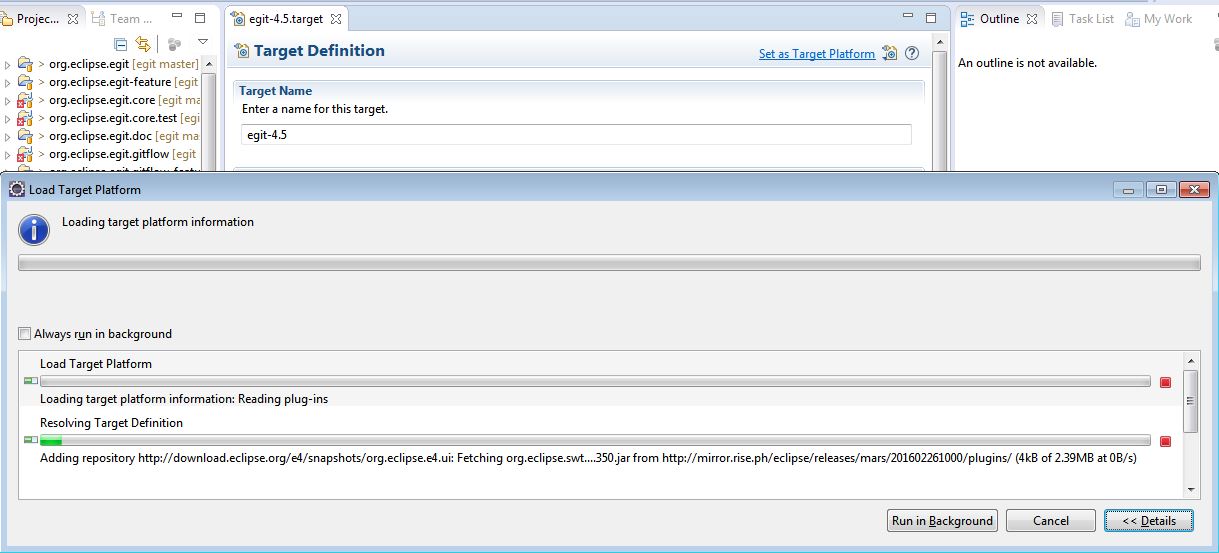The width and height of the screenshot is (1219, 553).
Task: Click Load Target Platform job progress bar
Action: pos(595,381)
